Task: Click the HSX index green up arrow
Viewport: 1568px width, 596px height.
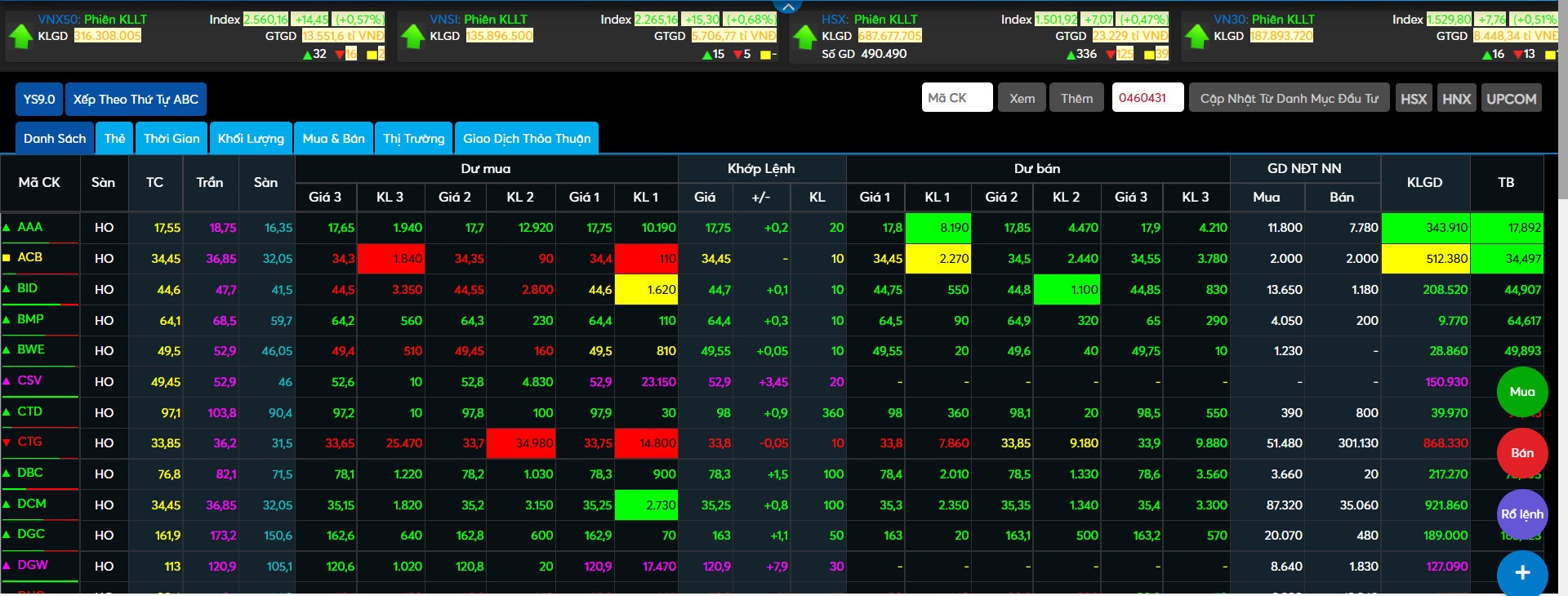Action: click(804, 36)
